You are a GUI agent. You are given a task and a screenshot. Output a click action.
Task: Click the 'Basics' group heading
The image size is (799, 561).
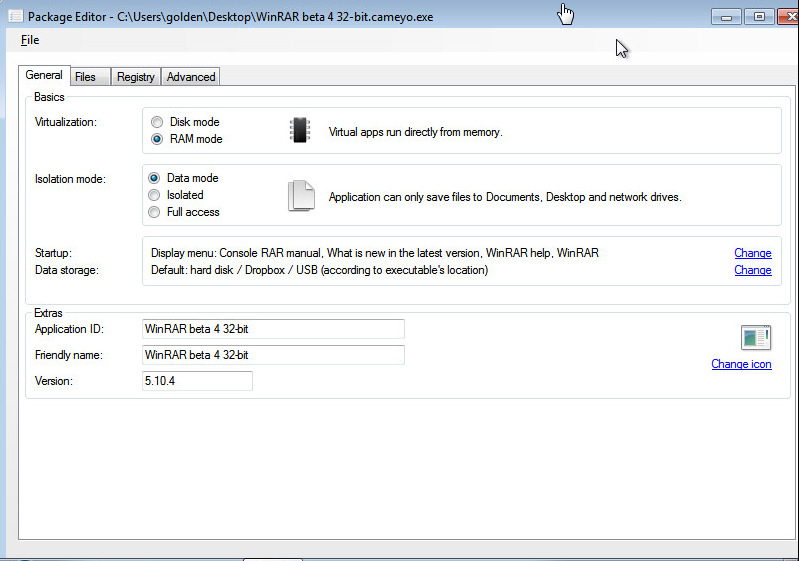tap(49, 97)
